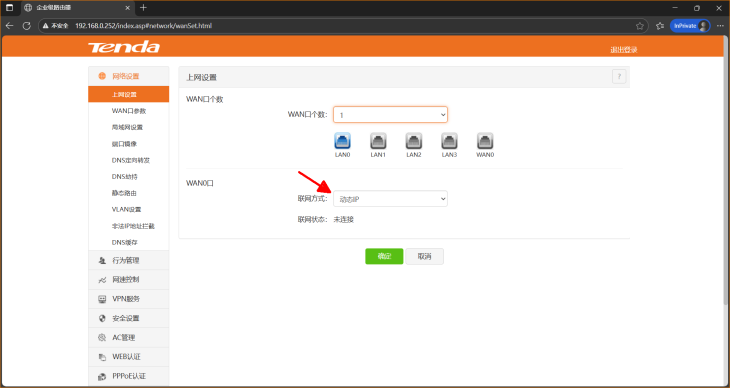Click the 不安全 site security warning

tap(55, 26)
